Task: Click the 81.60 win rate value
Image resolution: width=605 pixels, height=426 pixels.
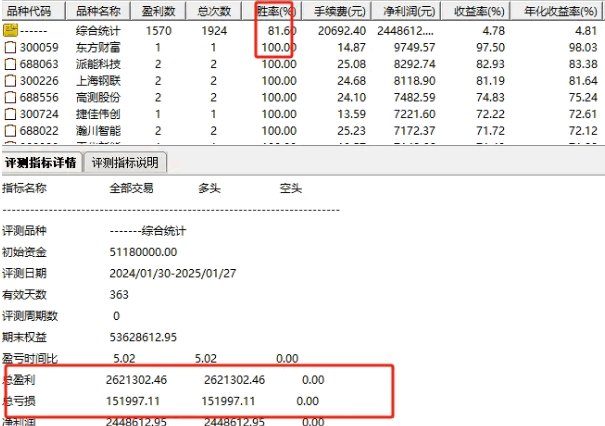Action: (x=282, y=30)
